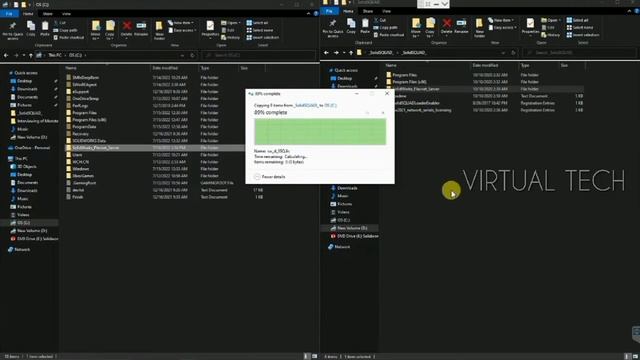Collapse the ribbon in left window
640x360 pixels.
(x=308, y=13)
